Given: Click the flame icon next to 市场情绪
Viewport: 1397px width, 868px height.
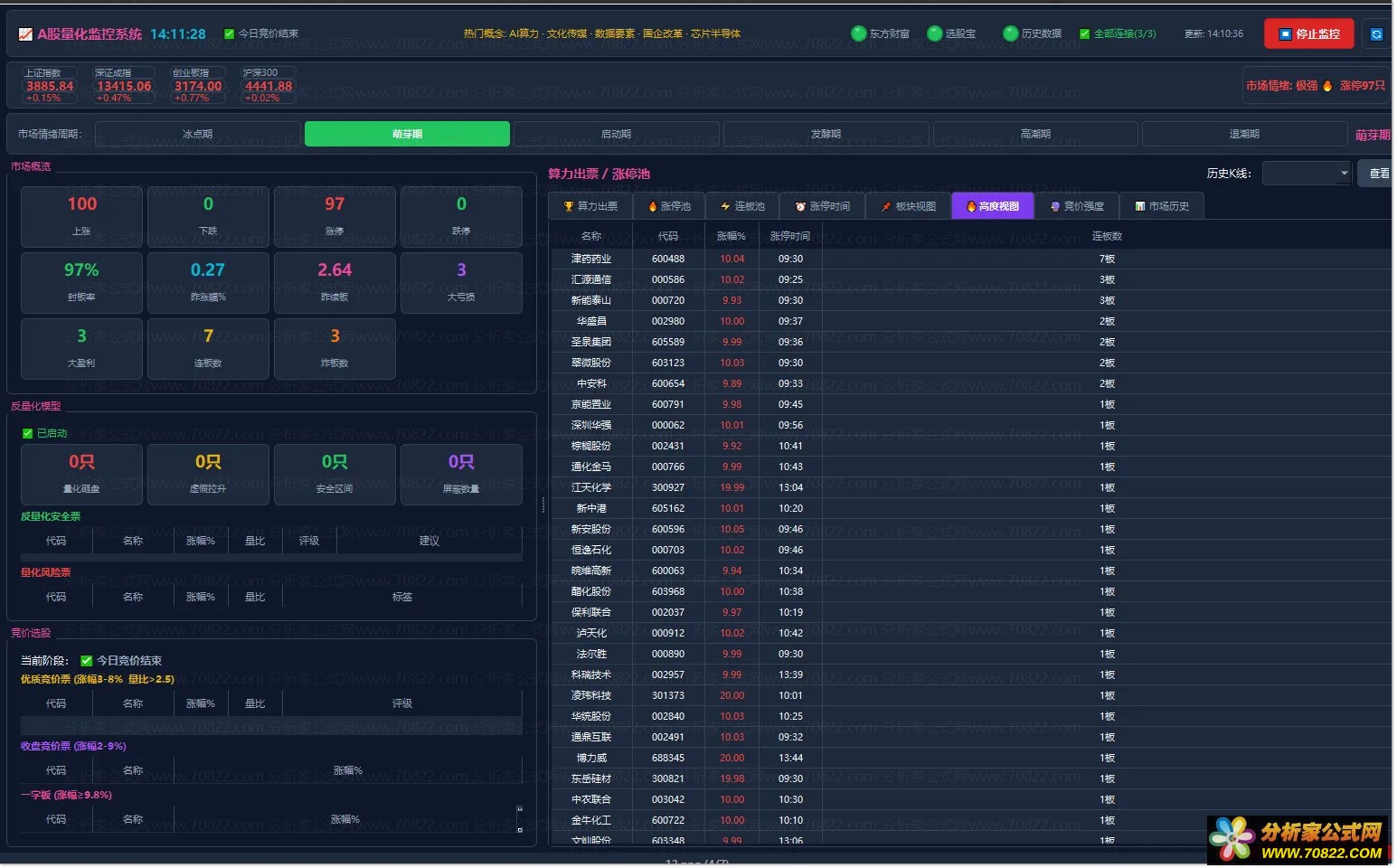Looking at the screenshot, I should click(x=1327, y=86).
